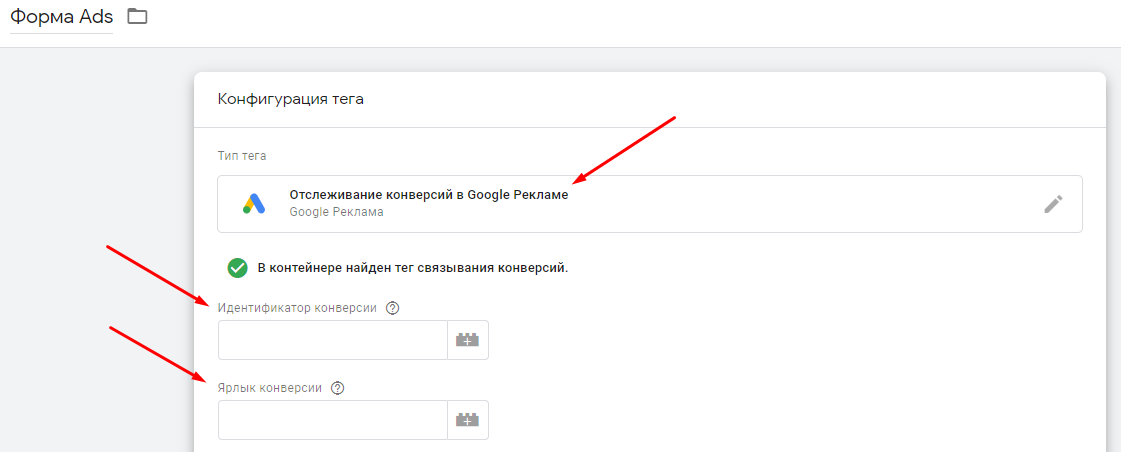
Task: Click the text В контейнере найден тег связывания конверсий
Action: [413, 268]
